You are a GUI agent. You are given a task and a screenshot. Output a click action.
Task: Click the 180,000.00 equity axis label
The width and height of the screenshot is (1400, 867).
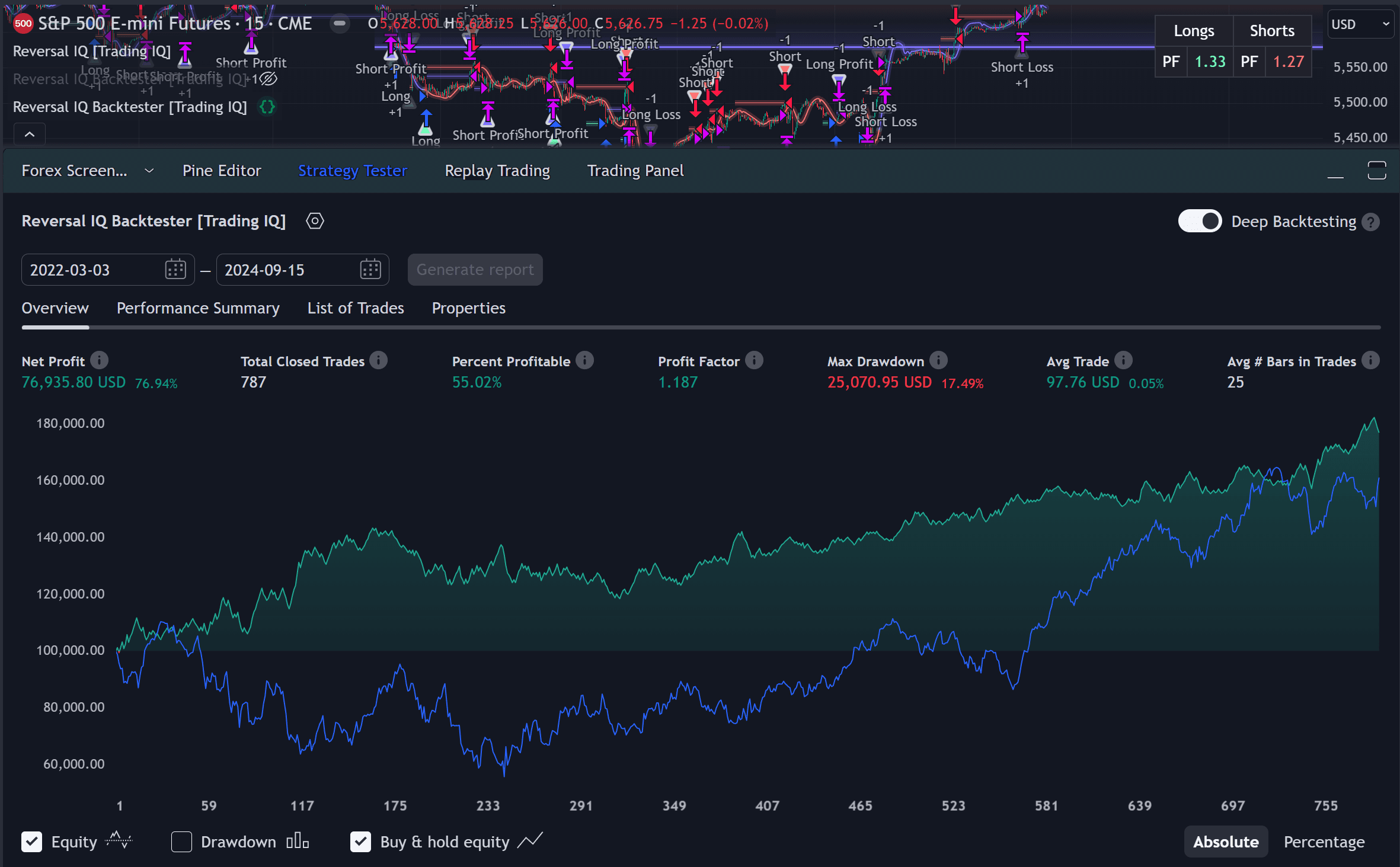(x=71, y=423)
